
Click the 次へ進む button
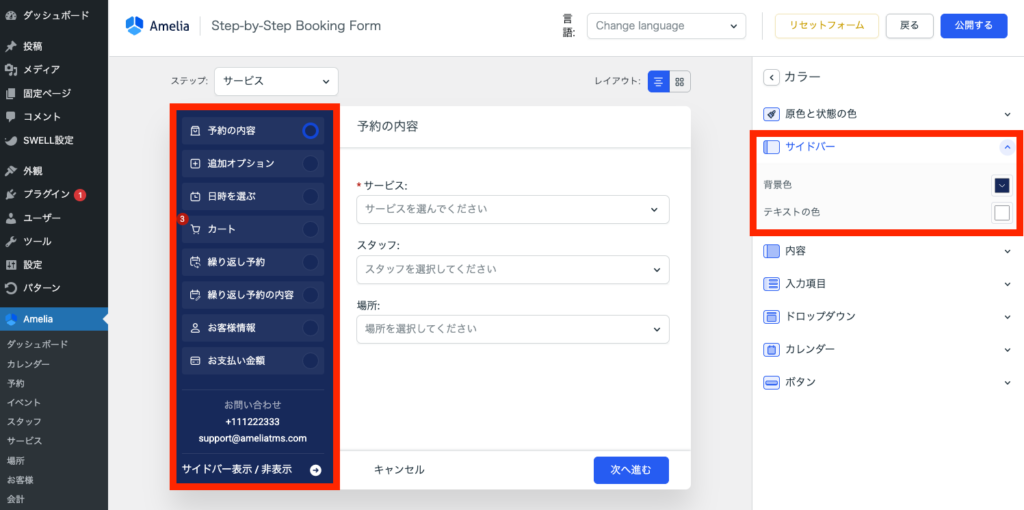coord(630,470)
